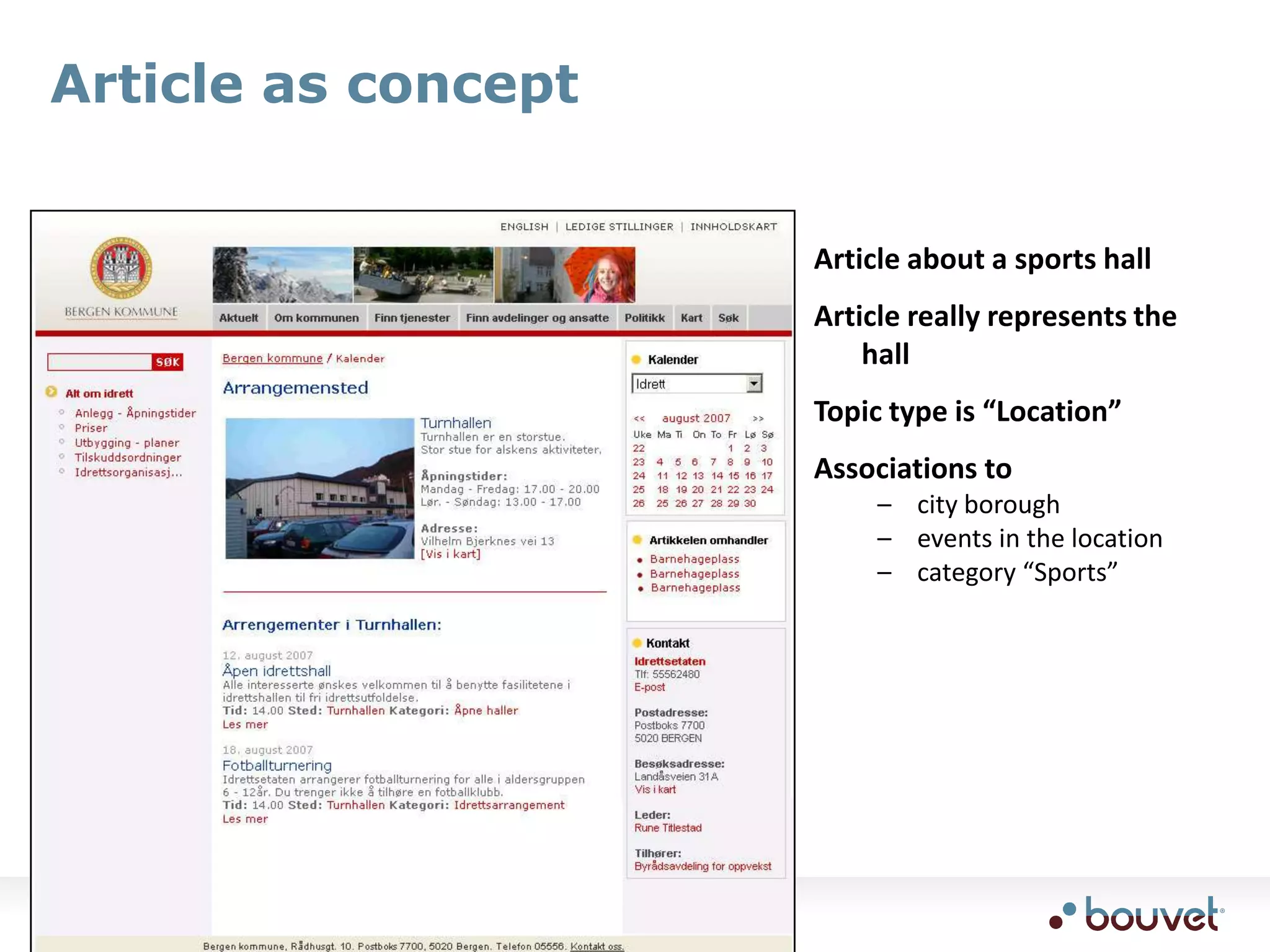Go to next month with >> arrows
This screenshot has width=1270, height=952.
click(758, 418)
